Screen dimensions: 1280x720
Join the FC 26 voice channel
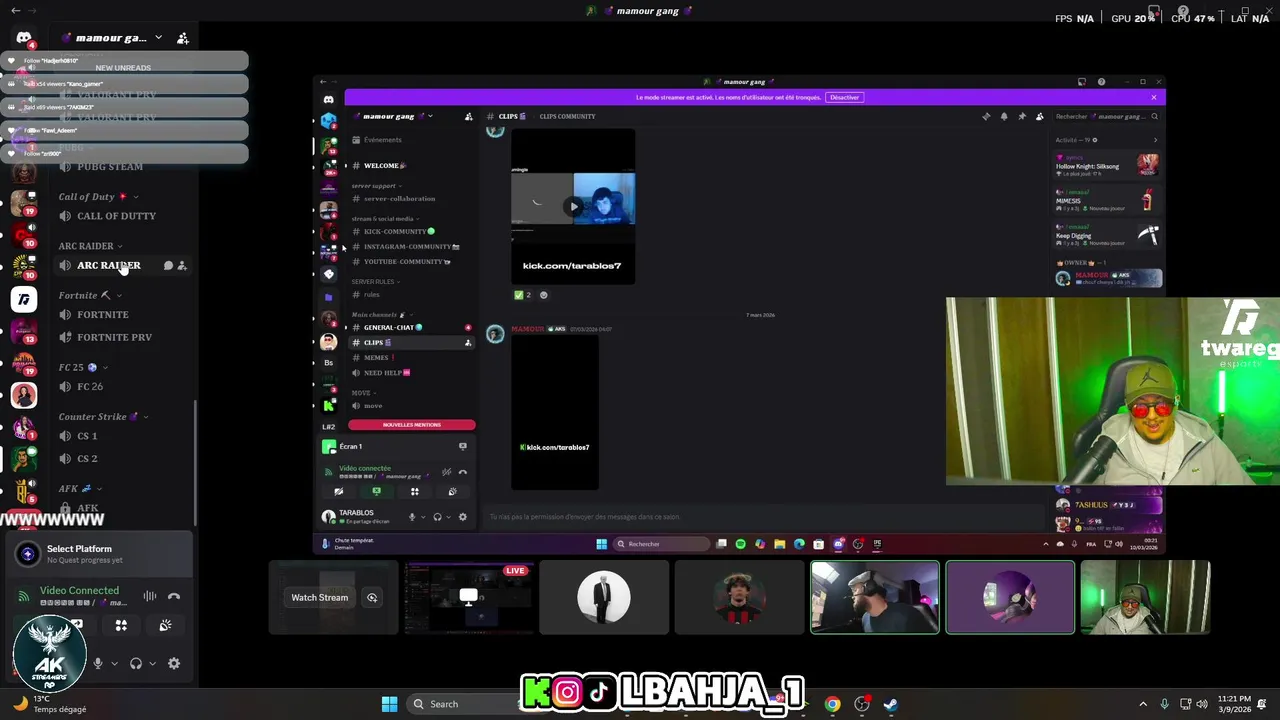coord(90,387)
